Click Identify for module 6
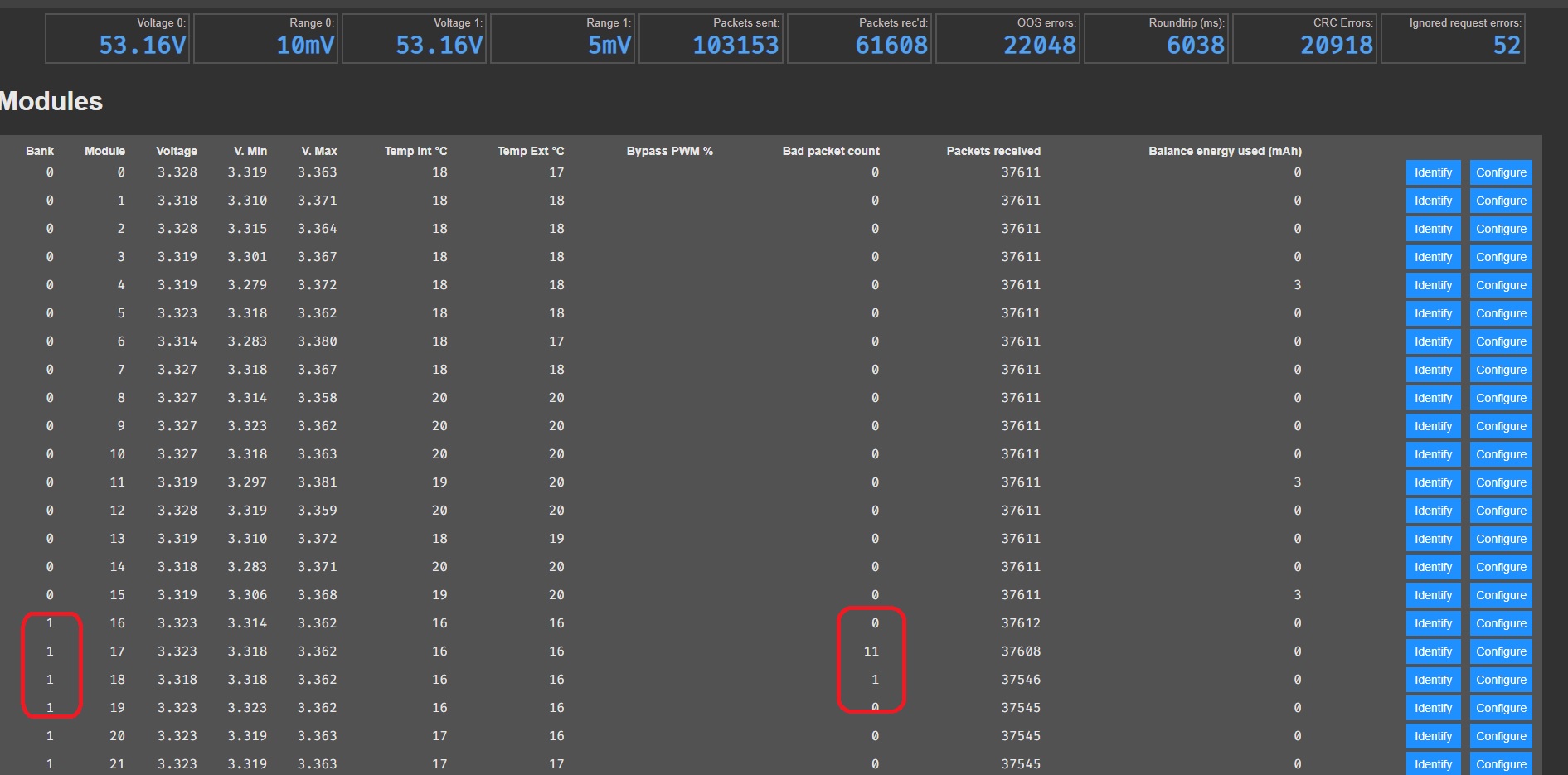 tap(1433, 341)
